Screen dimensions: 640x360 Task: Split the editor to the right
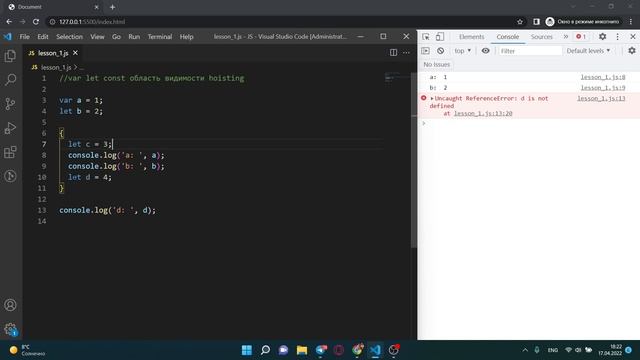coord(393,53)
